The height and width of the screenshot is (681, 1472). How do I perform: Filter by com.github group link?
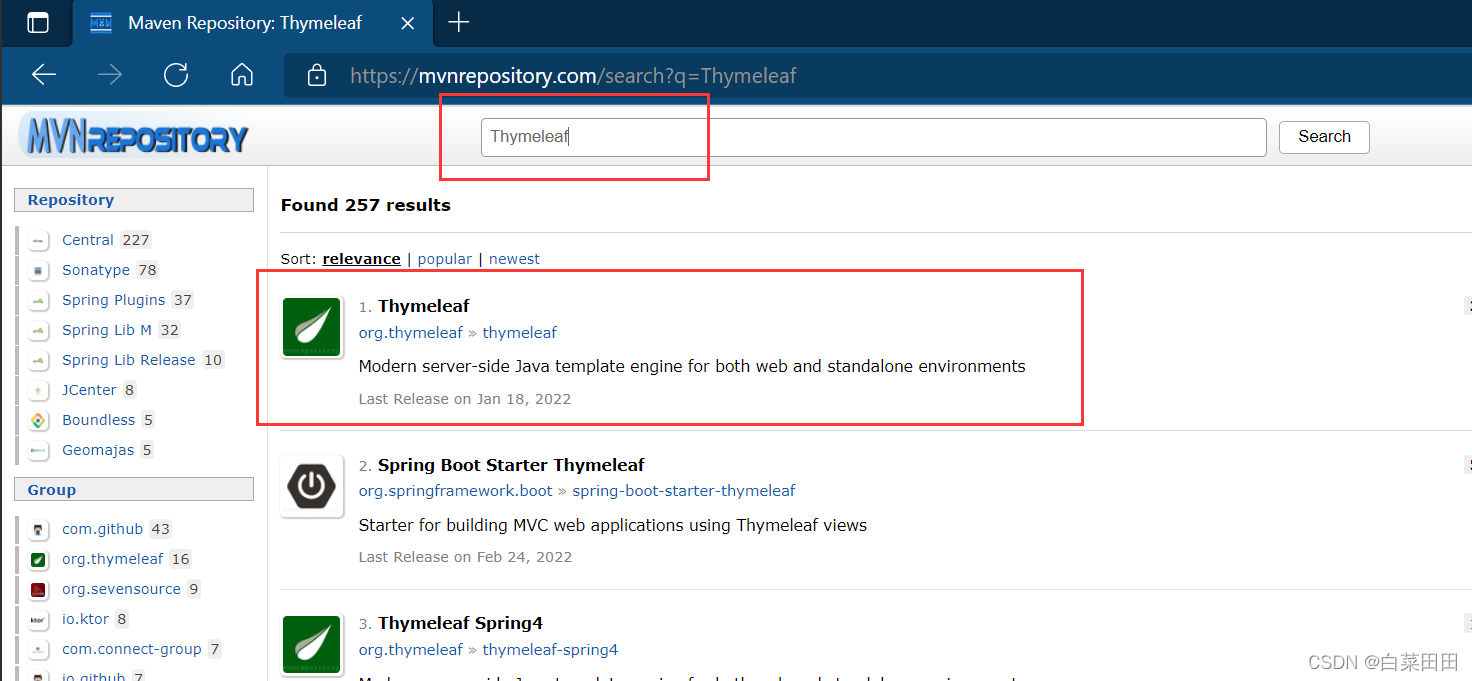pos(102,529)
